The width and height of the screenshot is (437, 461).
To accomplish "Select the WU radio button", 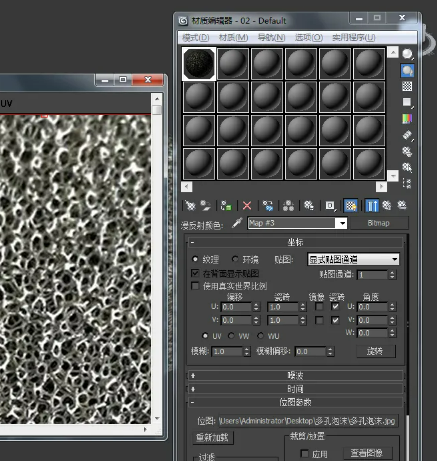I will 260,336.
